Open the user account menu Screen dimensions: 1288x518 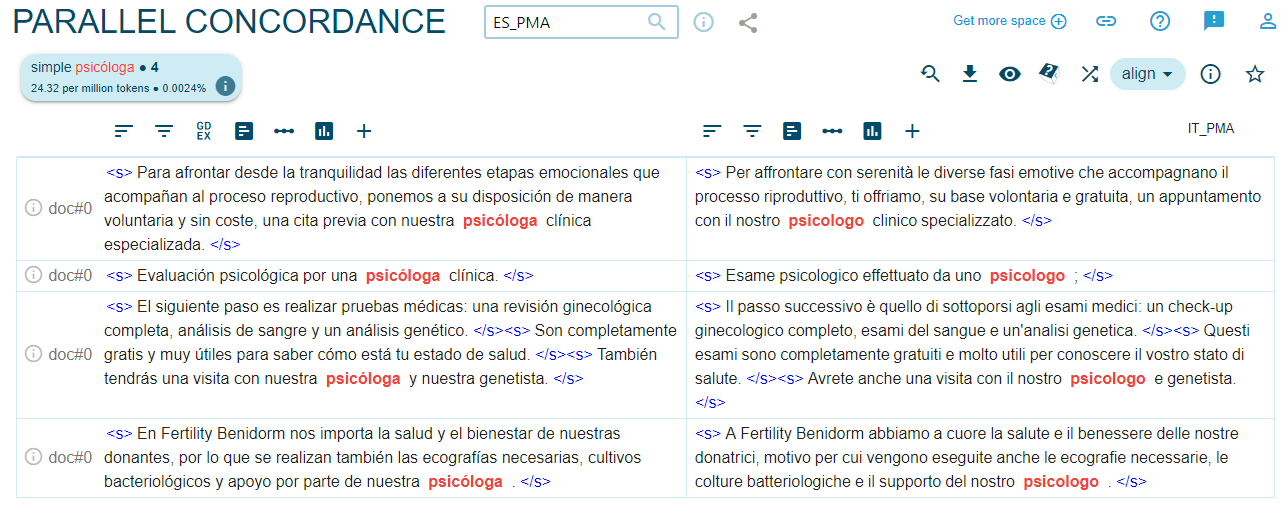pyautogui.click(x=1268, y=21)
